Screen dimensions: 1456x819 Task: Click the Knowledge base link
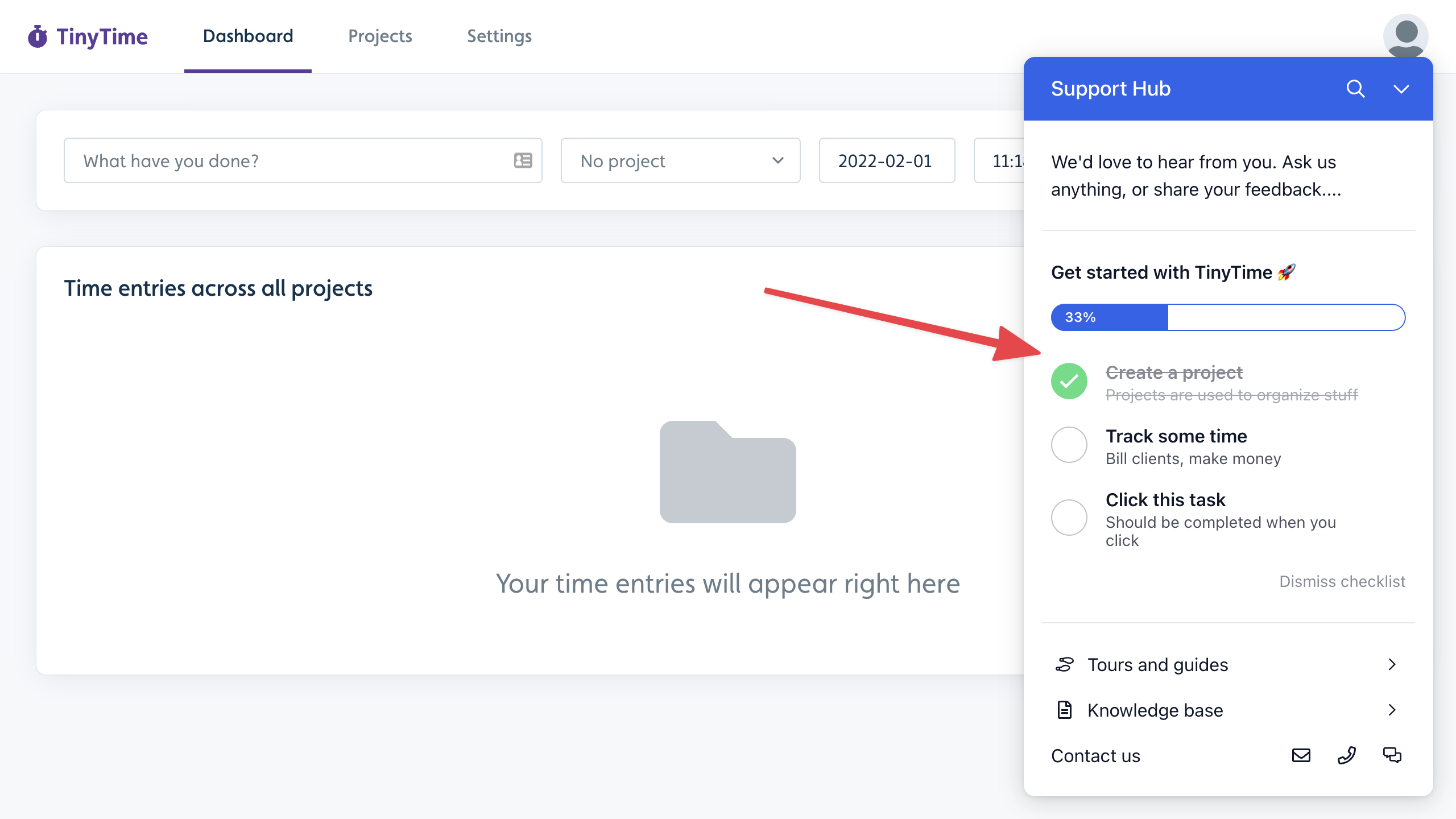pyautogui.click(x=1228, y=711)
